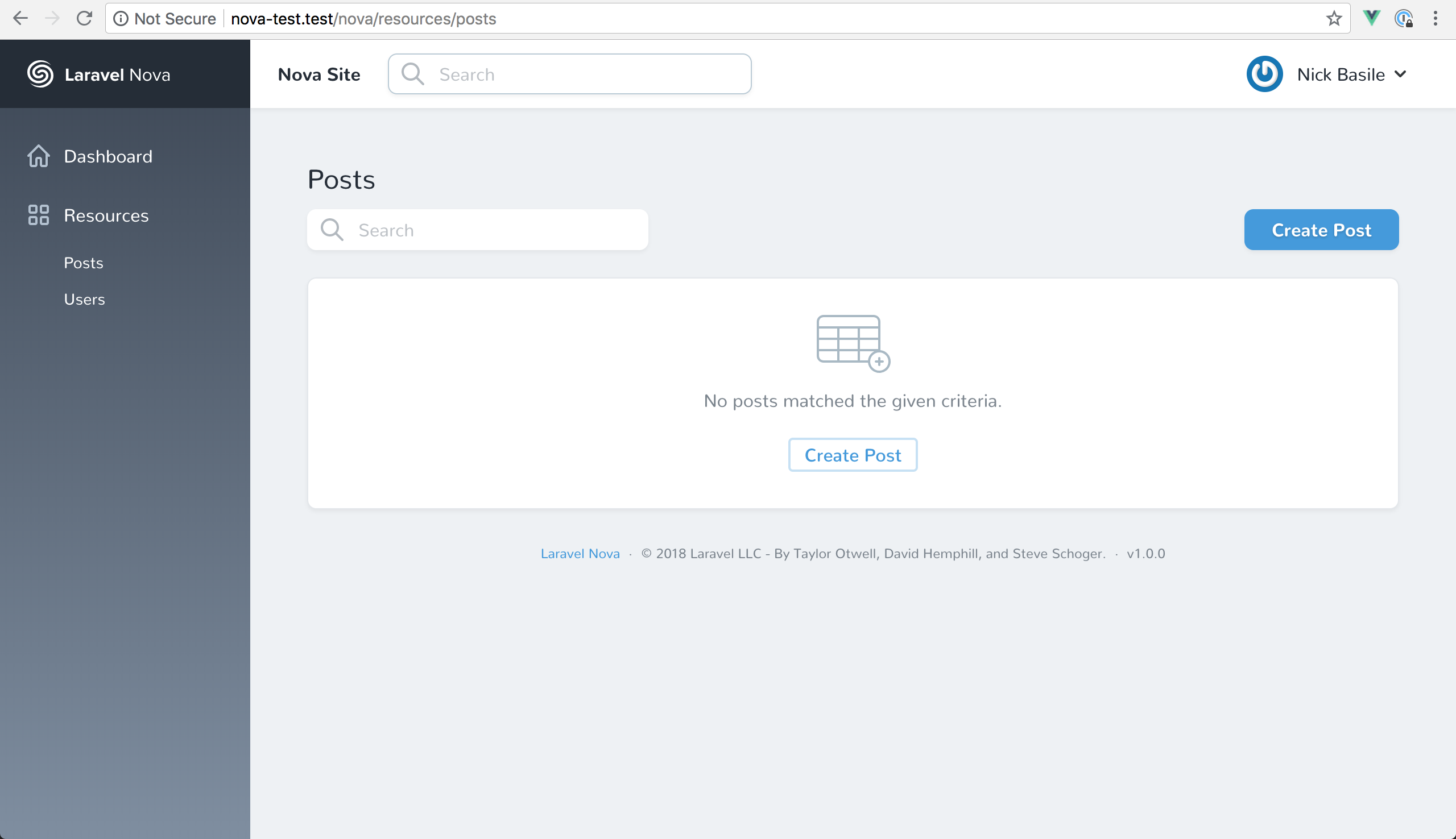The height and width of the screenshot is (839, 1456).
Task: Click the browser forward arrow
Action: coord(52,18)
